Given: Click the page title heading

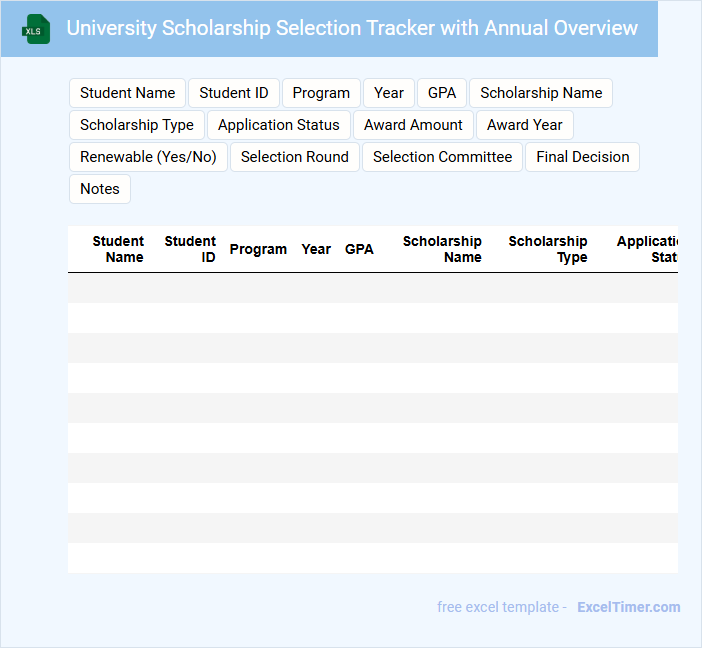Looking at the screenshot, I should coord(352,28).
